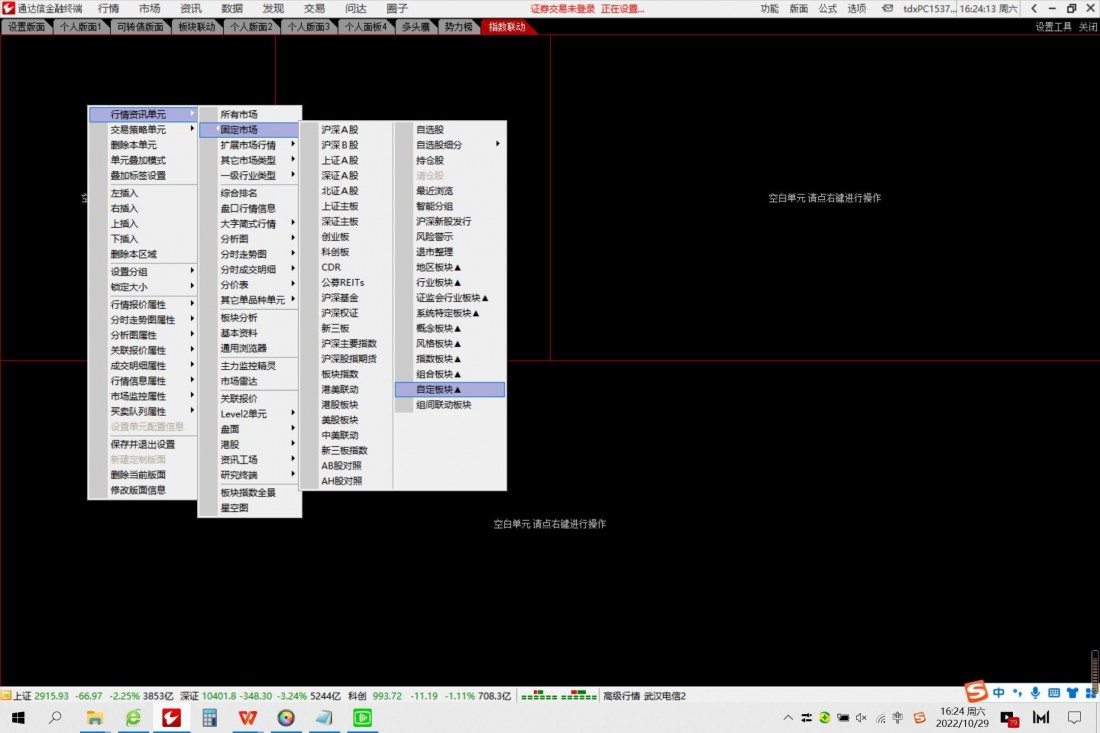This screenshot has width=1100, height=733.
Task: Select 自定板块 menu entry
Action: coord(450,389)
